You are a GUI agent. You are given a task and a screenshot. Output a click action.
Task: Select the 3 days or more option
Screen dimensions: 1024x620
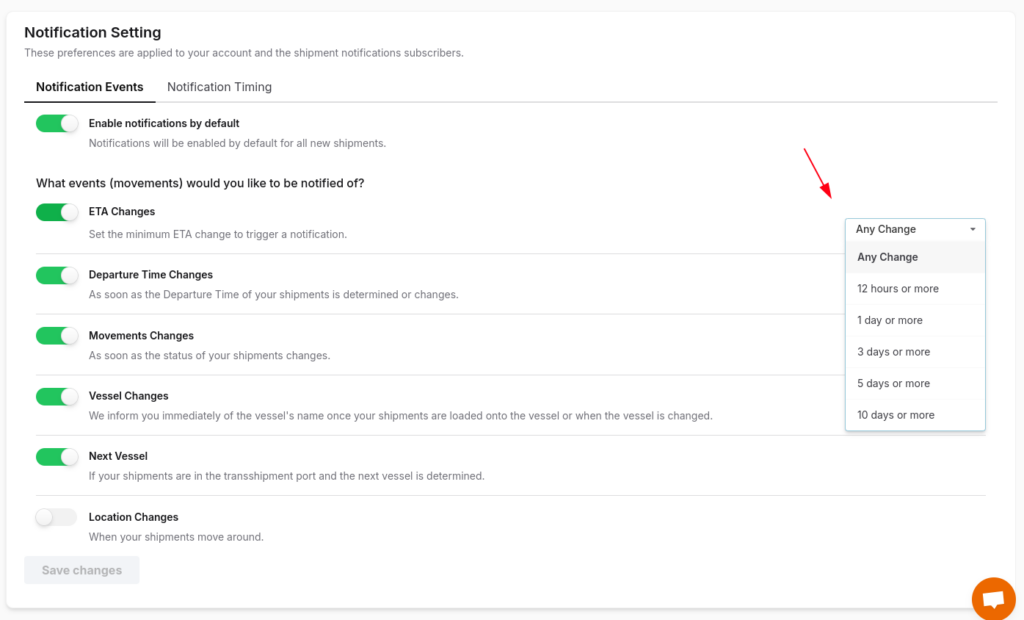point(893,352)
